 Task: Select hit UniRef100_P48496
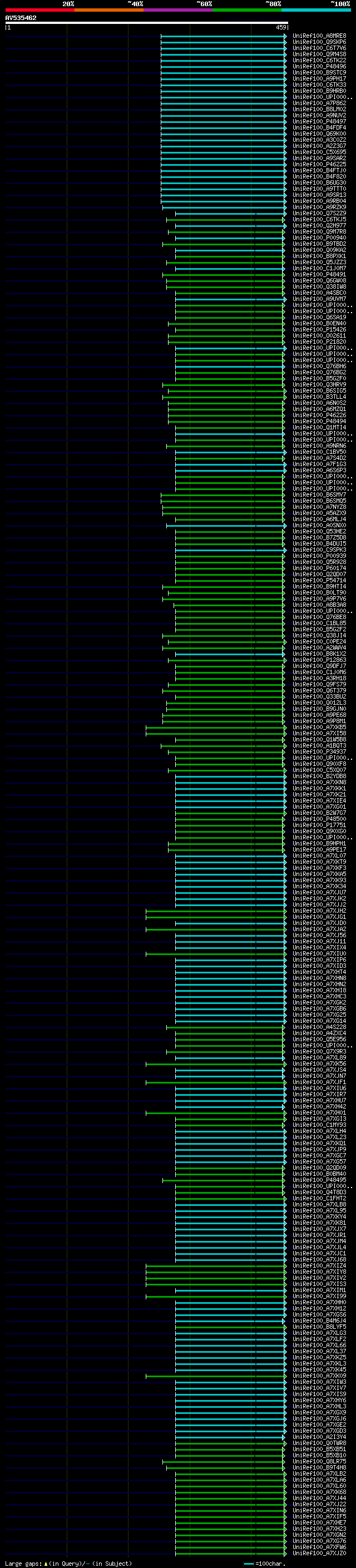(x=319, y=66)
